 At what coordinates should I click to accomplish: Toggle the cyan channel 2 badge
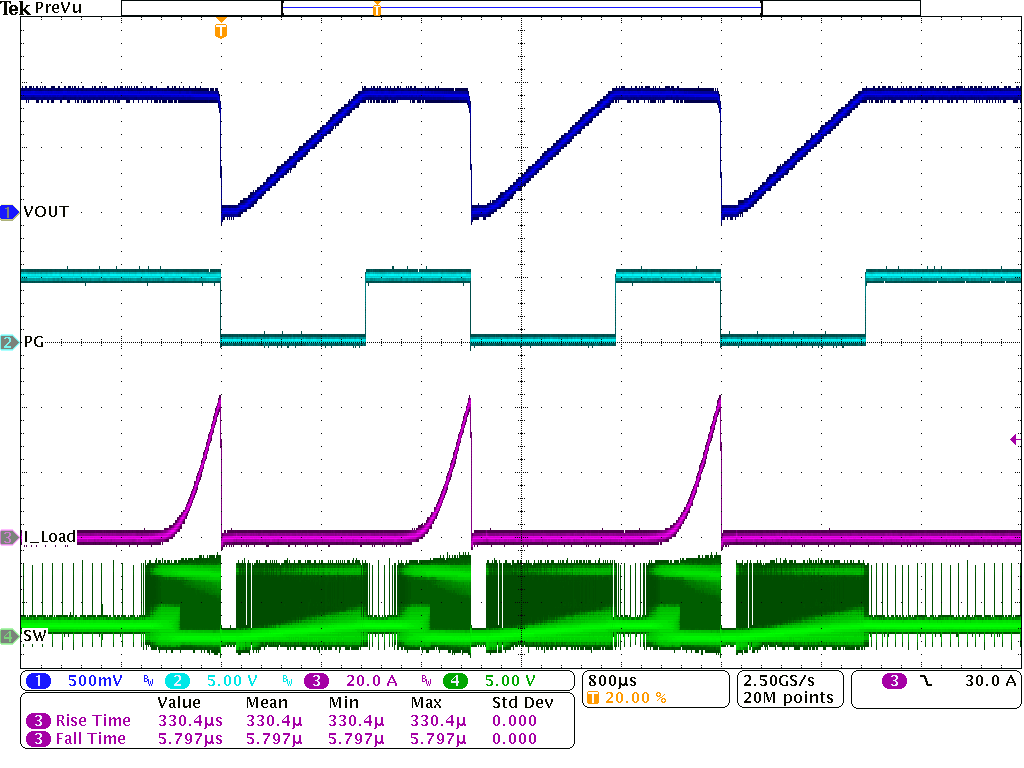pyautogui.click(x=176, y=681)
